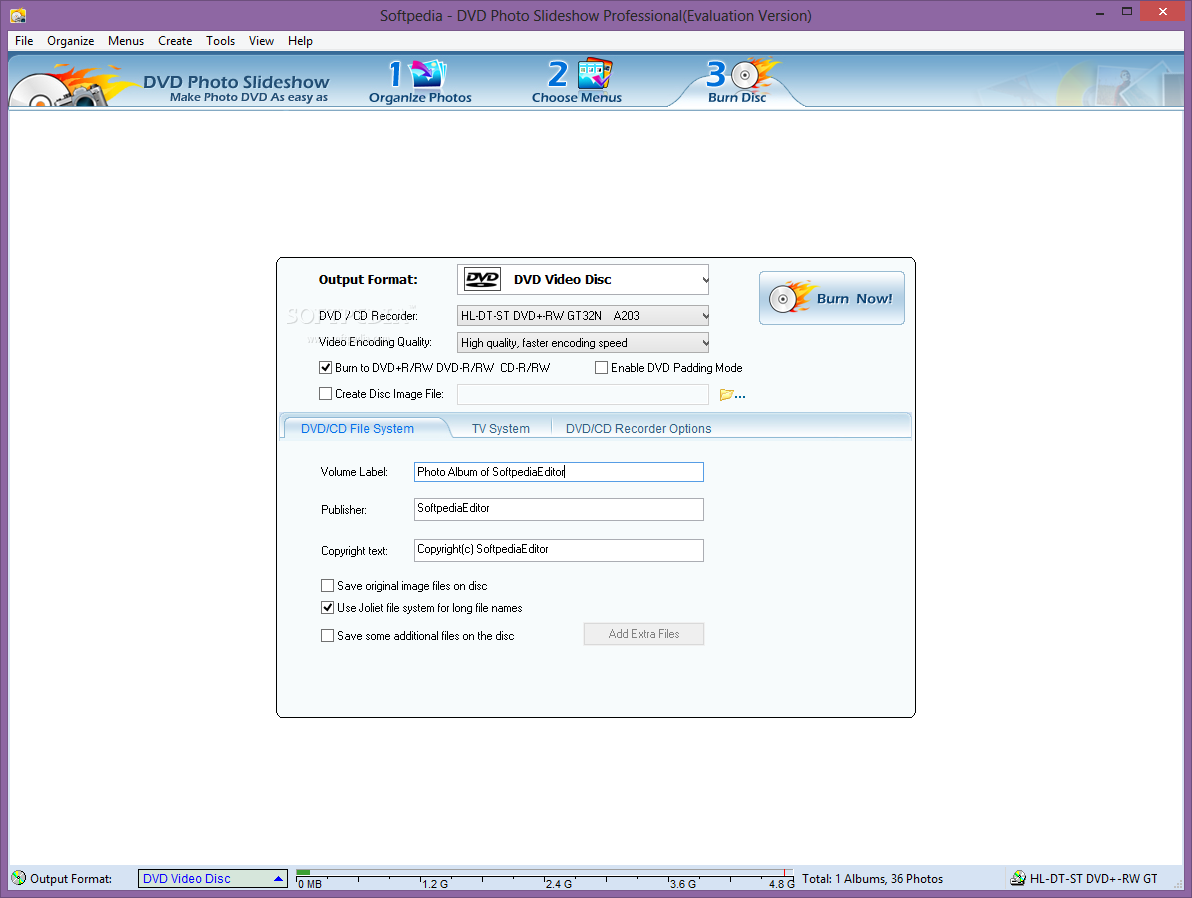
Task: Click the disc image file path field
Action: pos(583,395)
